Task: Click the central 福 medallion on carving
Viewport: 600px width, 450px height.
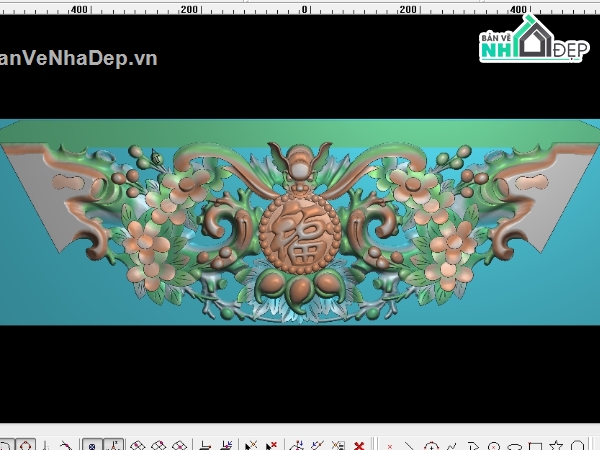Action: [x=298, y=235]
